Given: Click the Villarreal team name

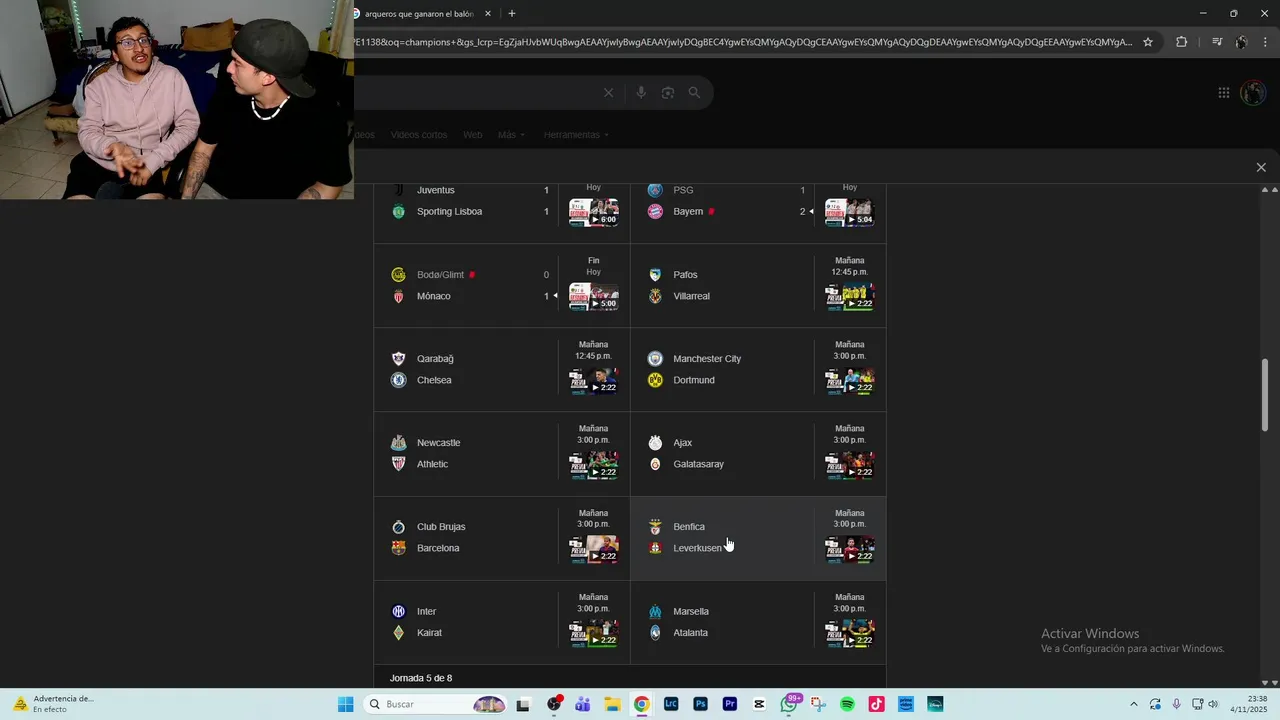Looking at the screenshot, I should point(691,296).
